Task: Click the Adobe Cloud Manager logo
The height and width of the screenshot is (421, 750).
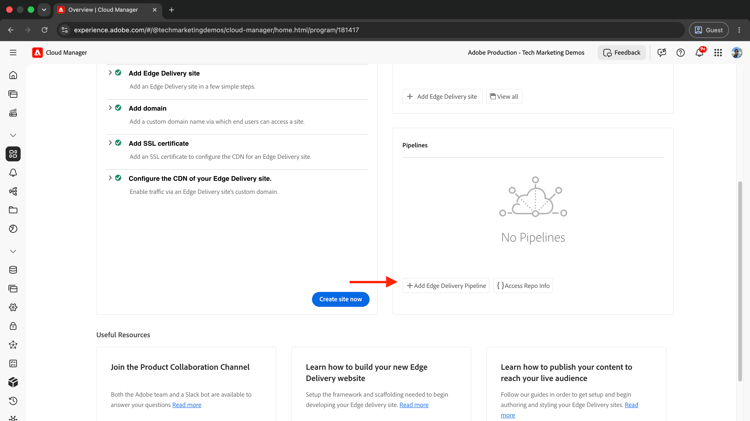Action: click(x=37, y=53)
